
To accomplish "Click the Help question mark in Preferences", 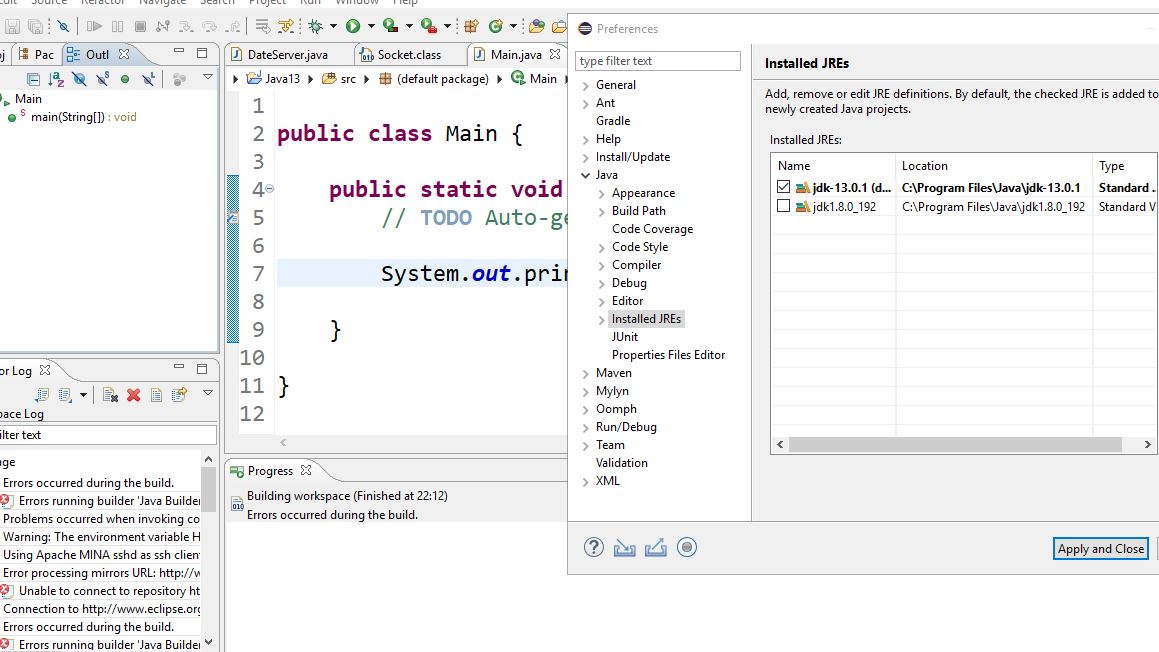I will coord(594,547).
